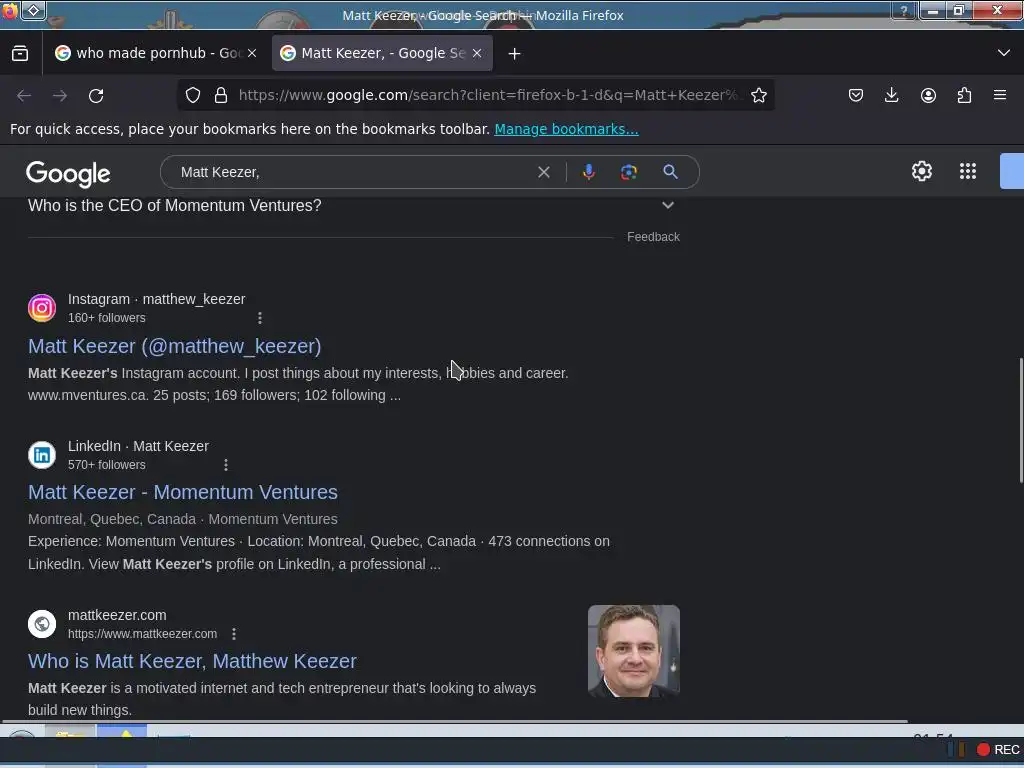Click the address bar URL
Viewport: 1024px width, 768px height.
pyautogui.click(x=488, y=95)
